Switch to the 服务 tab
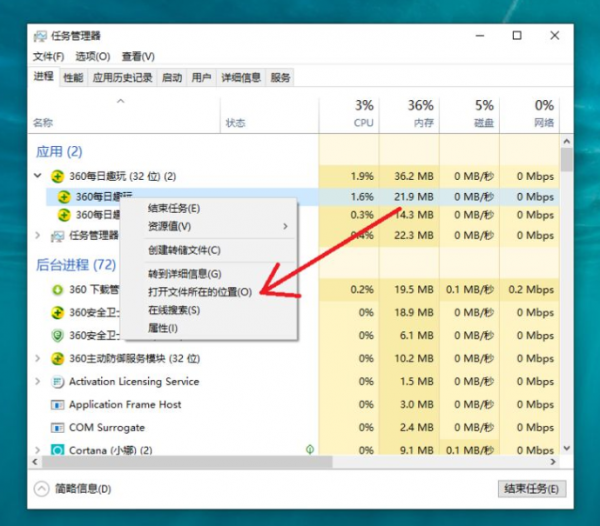The width and height of the screenshot is (600, 526). point(280,78)
